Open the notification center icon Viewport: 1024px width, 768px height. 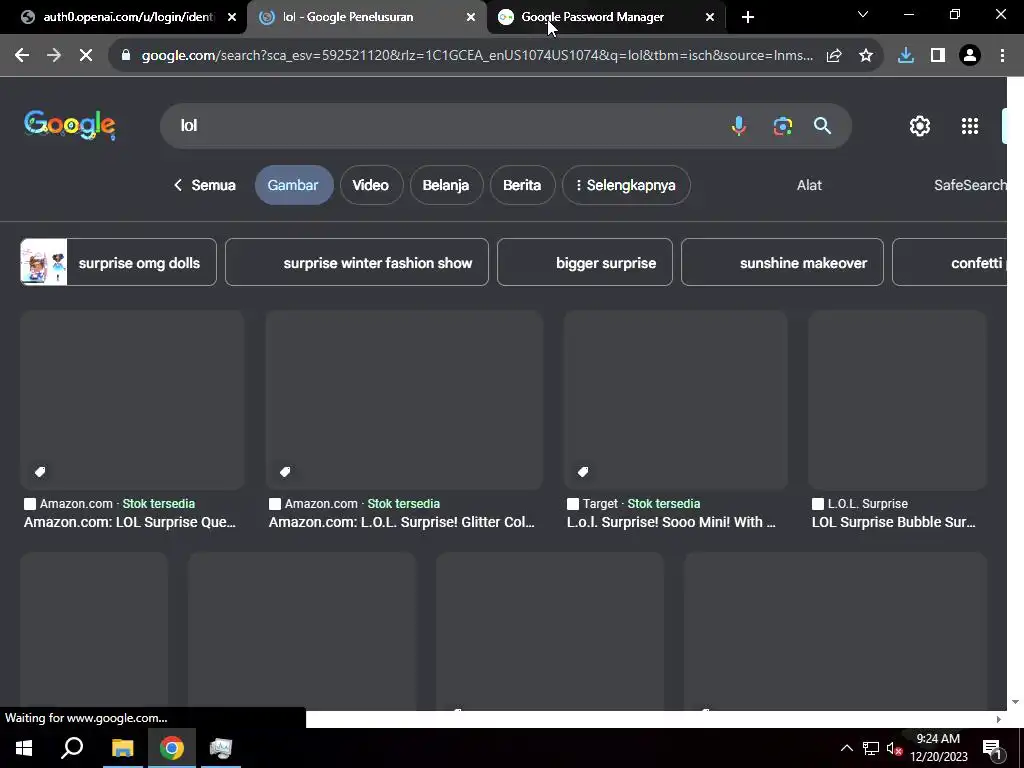992,748
